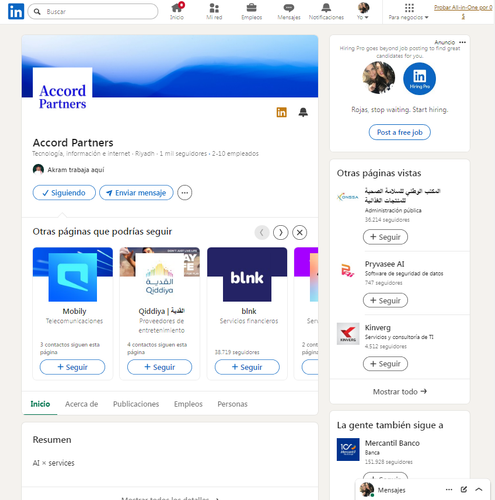Open the Empleos briefcase icon
495x500 pixels.
[252, 11]
